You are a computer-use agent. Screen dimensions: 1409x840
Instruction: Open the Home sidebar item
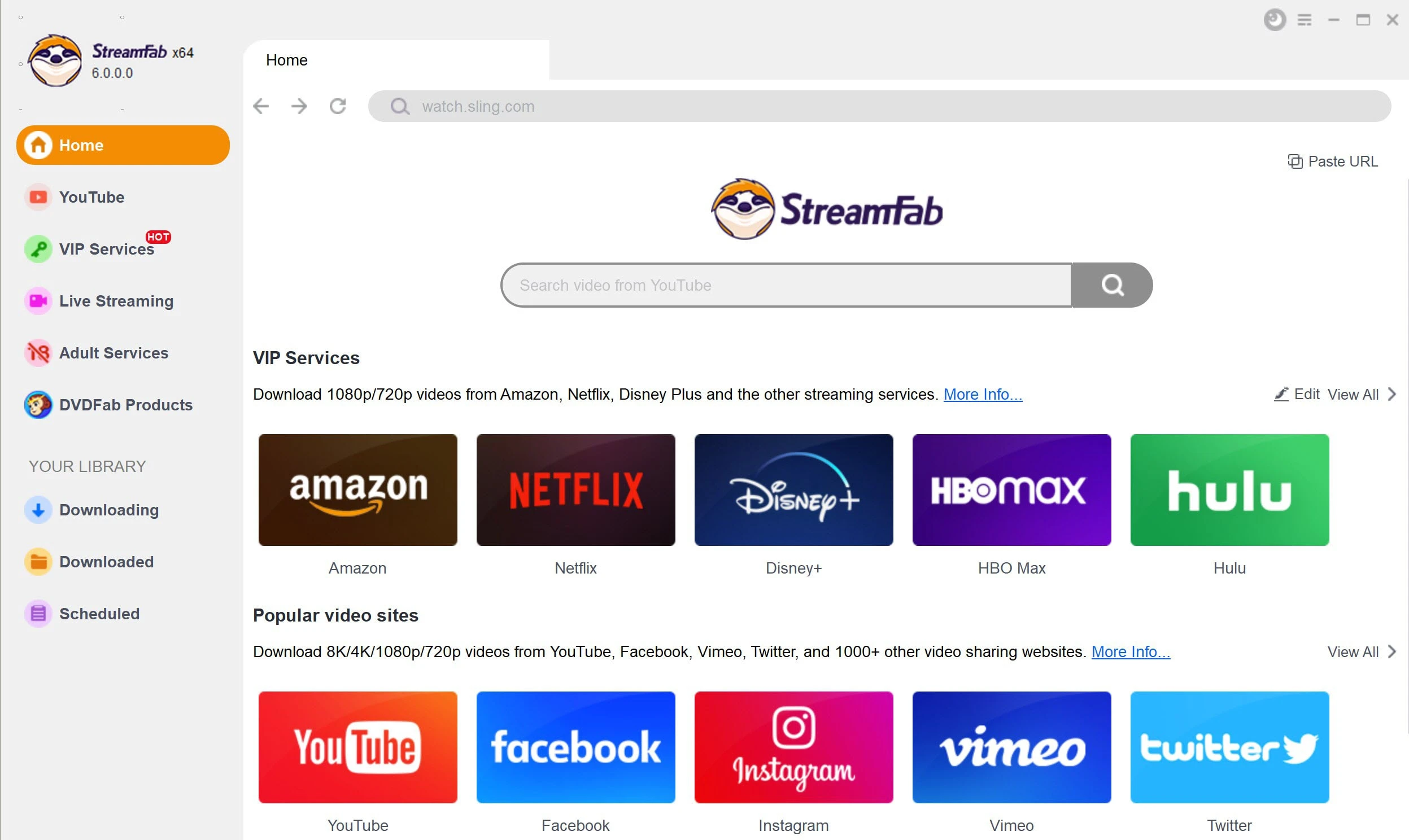tap(123, 145)
